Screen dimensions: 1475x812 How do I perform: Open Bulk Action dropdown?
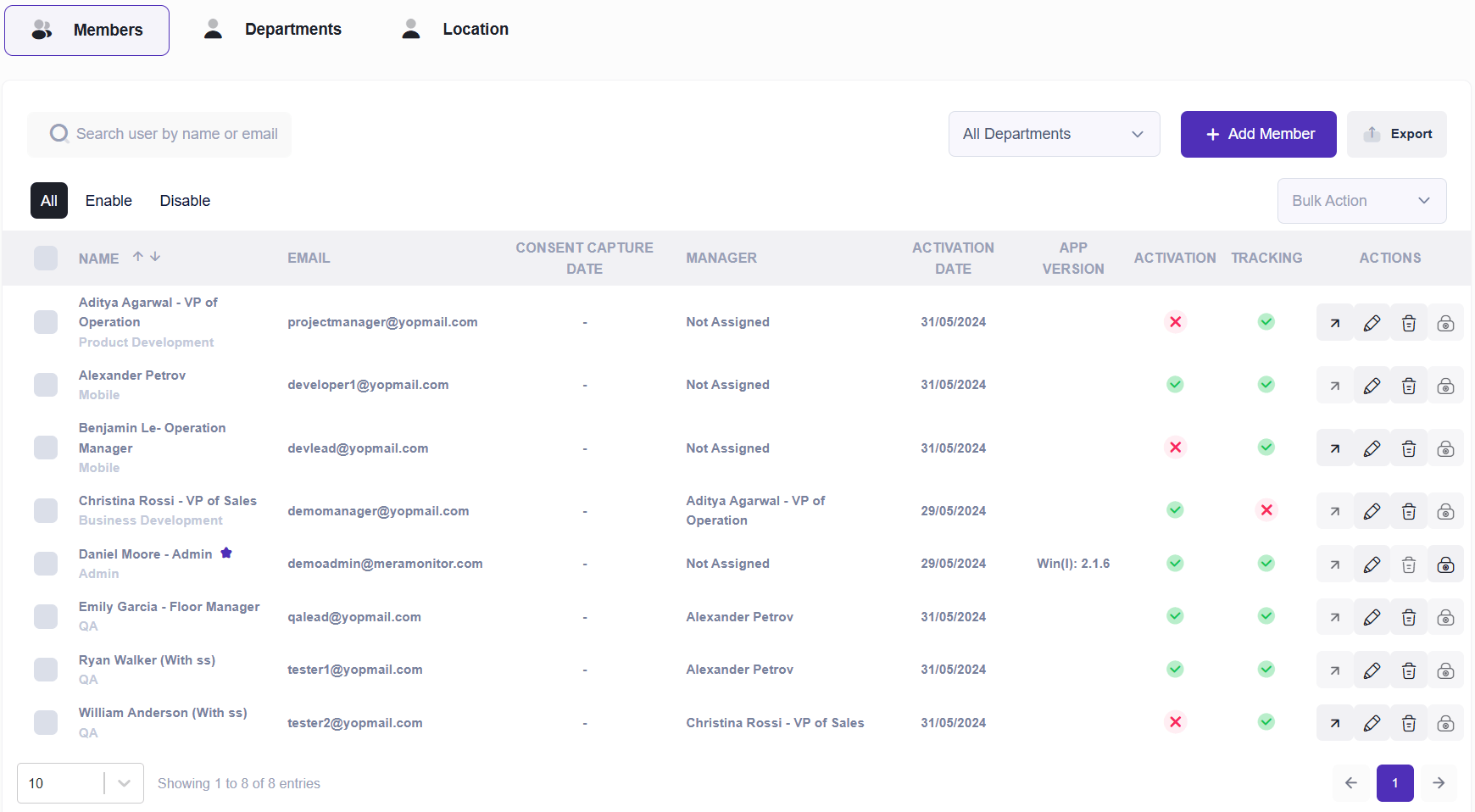tap(1361, 201)
